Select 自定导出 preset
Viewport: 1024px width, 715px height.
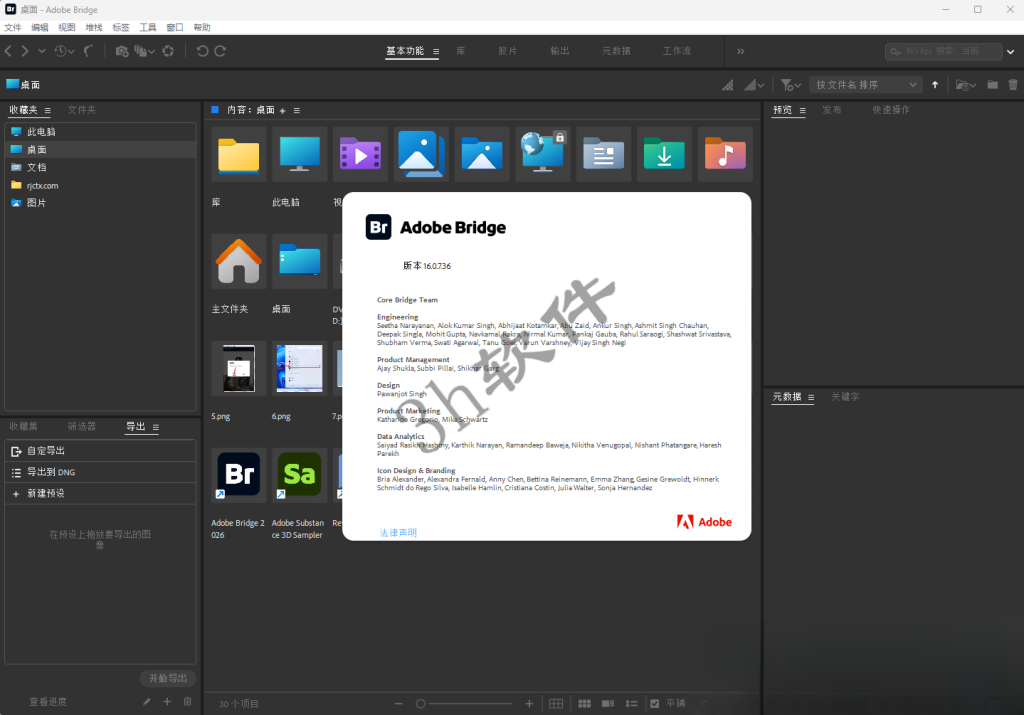tap(100, 451)
